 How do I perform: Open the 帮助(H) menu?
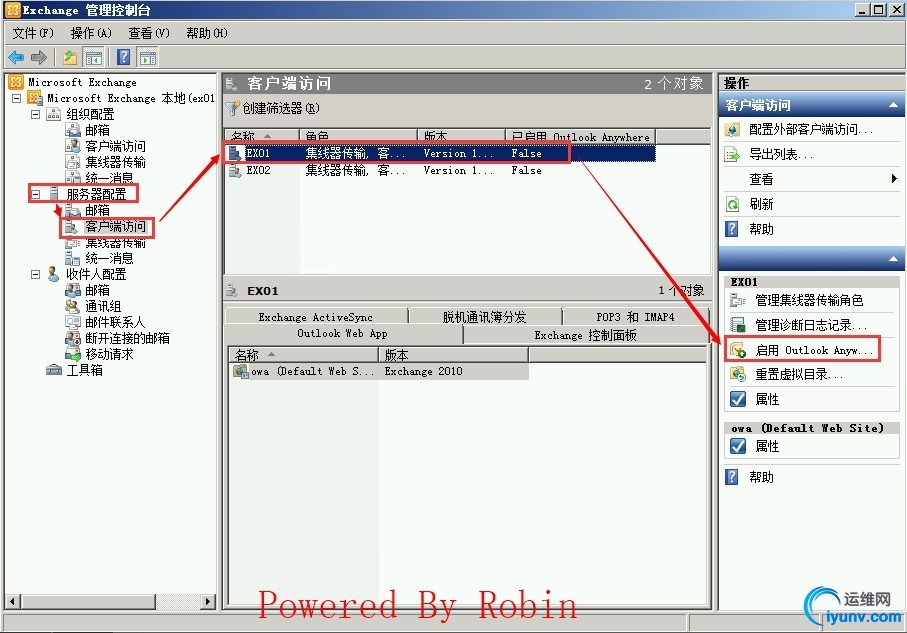pyautogui.click(x=207, y=33)
